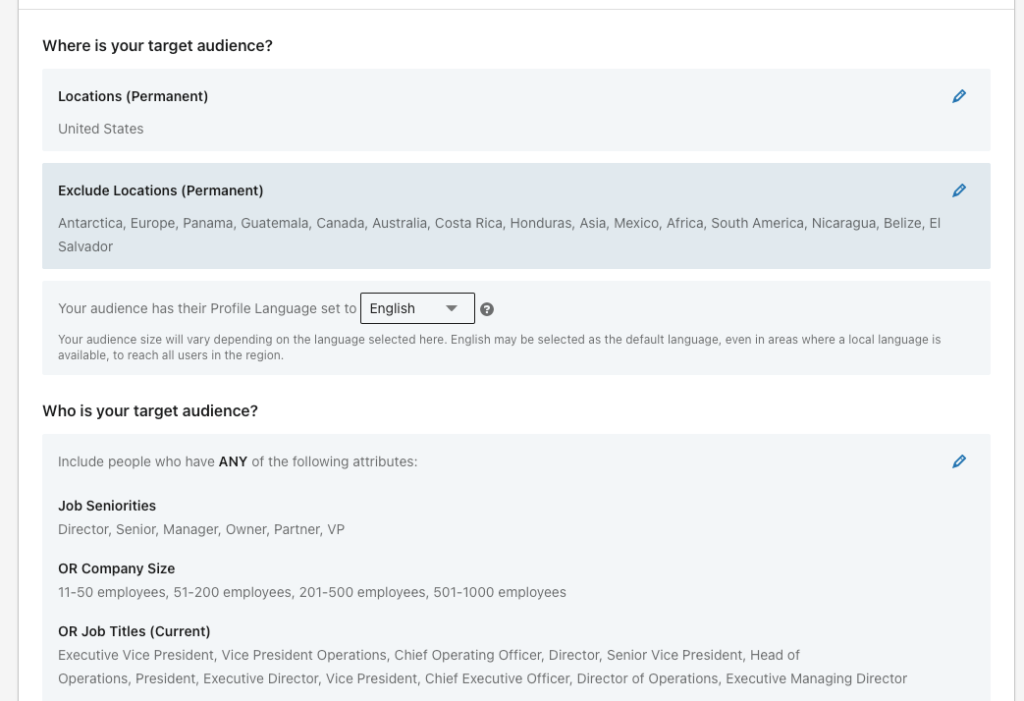Click 'United States' under Locations
Image resolution: width=1024 pixels, height=701 pixels.
[x=100, y=129]
